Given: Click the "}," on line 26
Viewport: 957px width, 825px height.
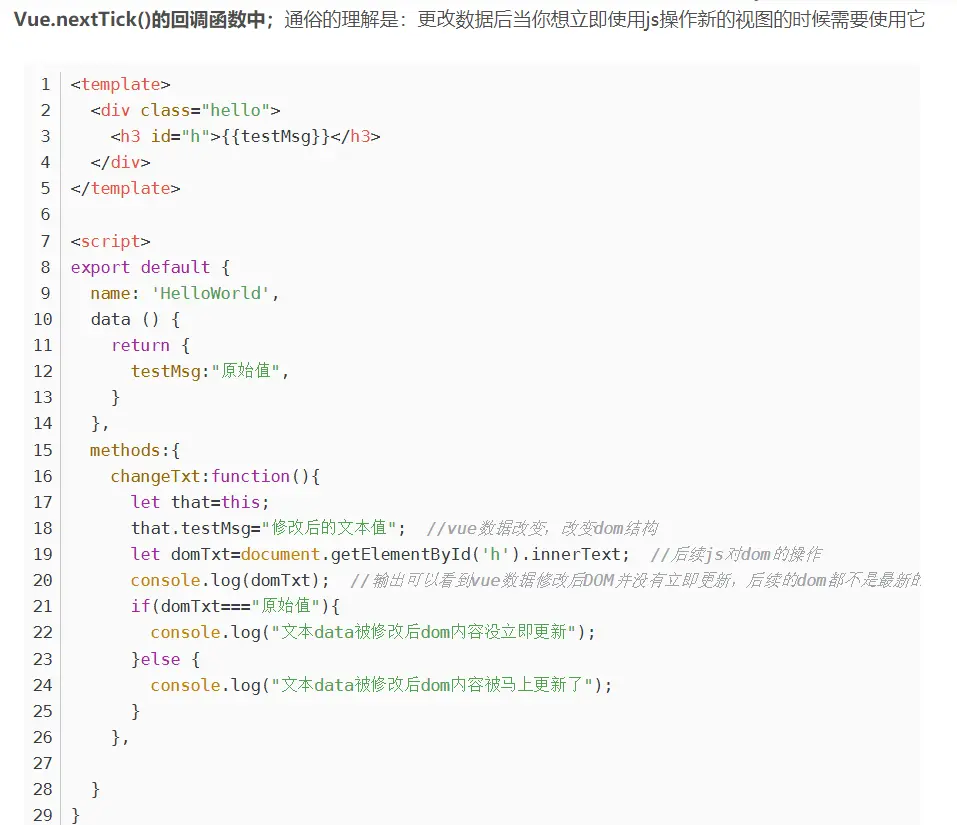Looking at the screenshot, I should tap(120, 738).
